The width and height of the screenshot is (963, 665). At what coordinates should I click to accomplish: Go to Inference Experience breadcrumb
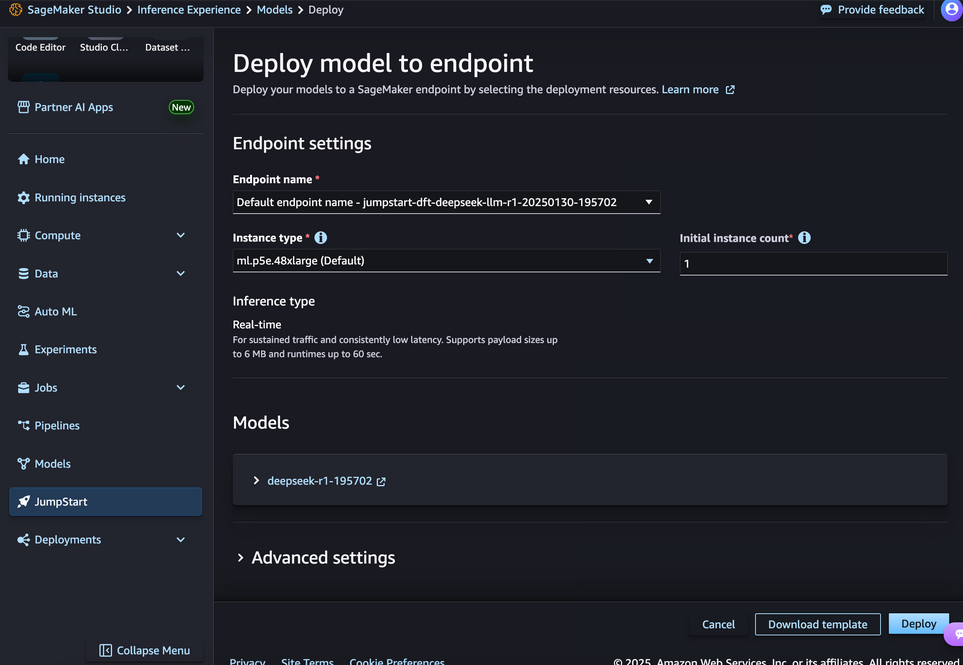189,10
